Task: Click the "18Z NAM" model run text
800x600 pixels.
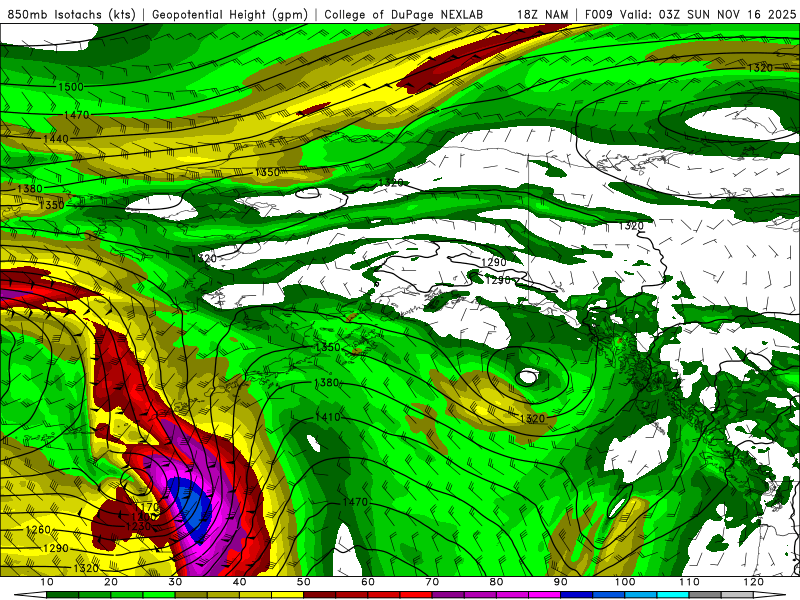Action: pyautogui.click(x=542, y=14)
